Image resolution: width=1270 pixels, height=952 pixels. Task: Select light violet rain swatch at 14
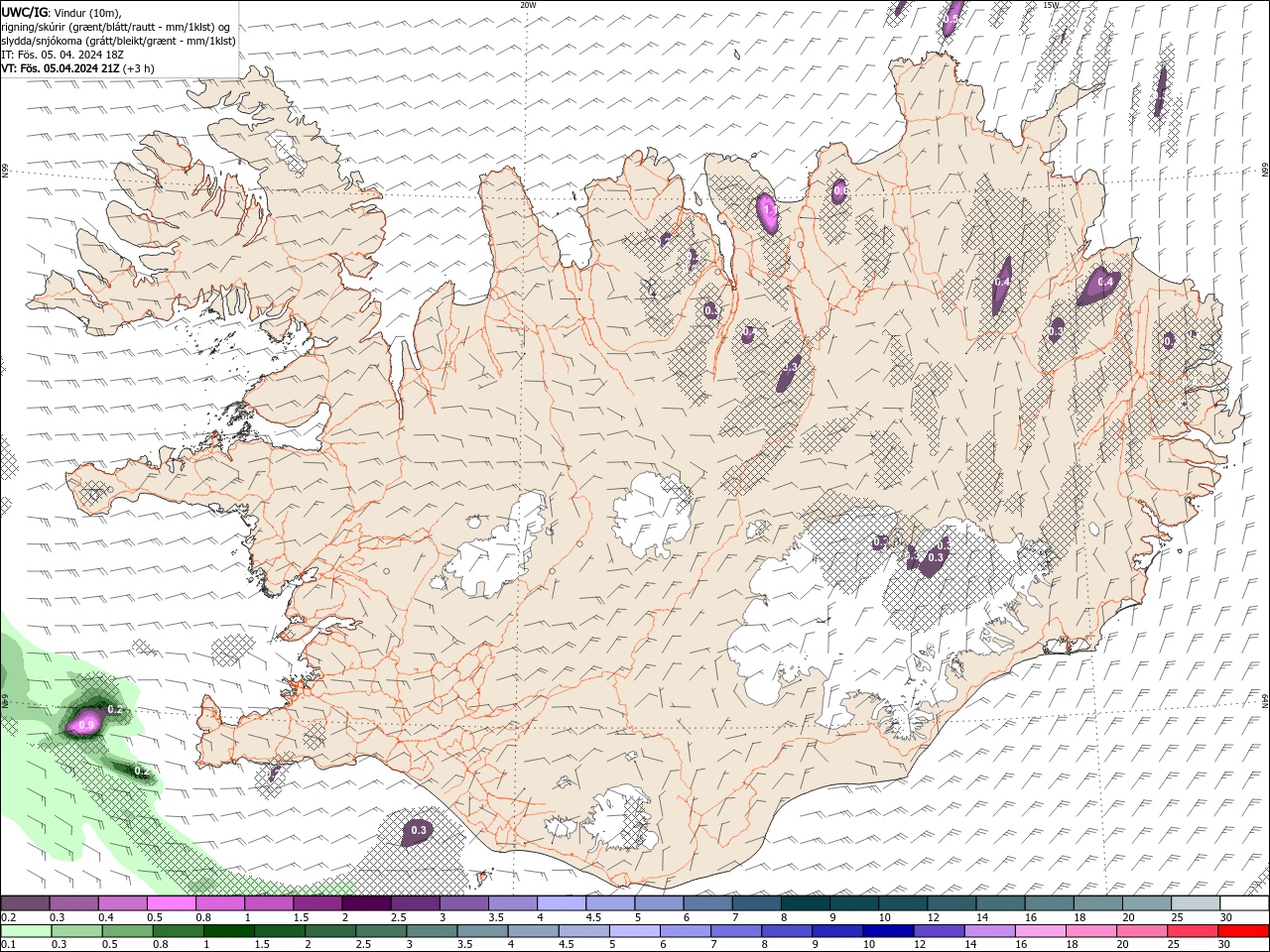[x=988, y=930]
